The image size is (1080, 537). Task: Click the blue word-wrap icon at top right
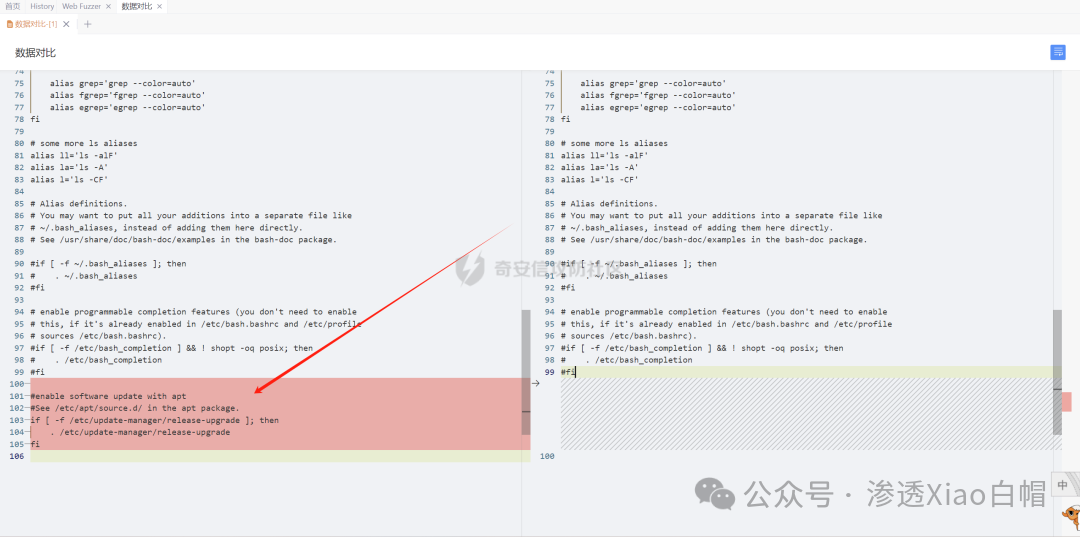tap(1058, 53)
